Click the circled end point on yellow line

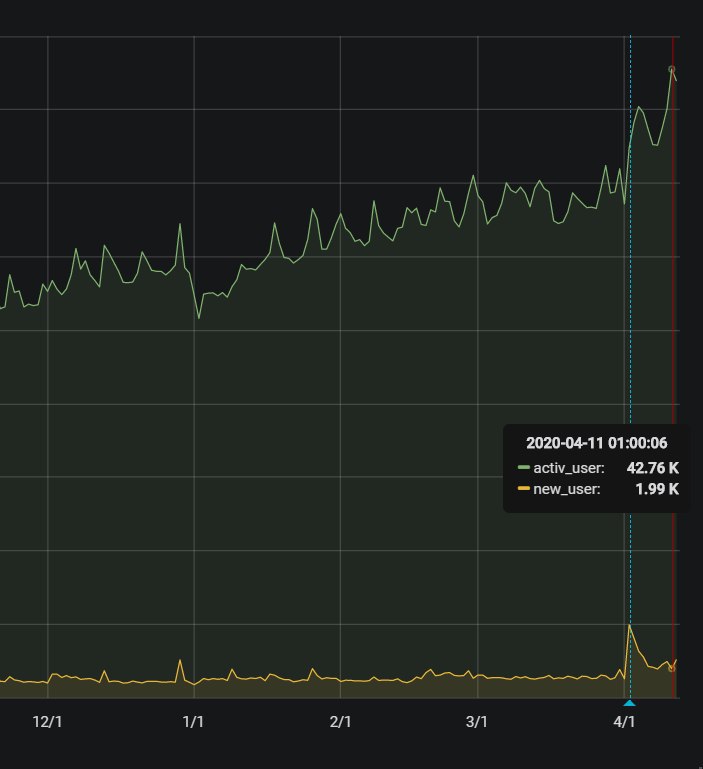[672, 668]
